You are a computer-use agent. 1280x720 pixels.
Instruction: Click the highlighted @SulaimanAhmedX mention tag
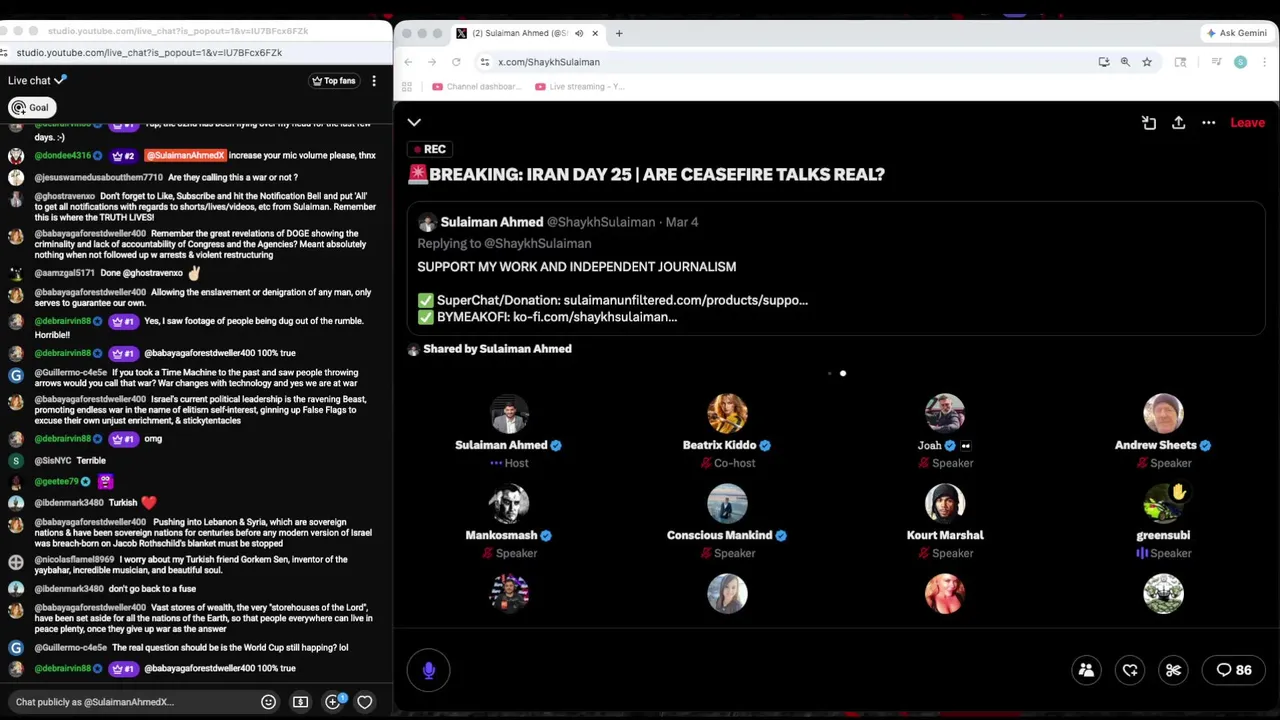185,156
